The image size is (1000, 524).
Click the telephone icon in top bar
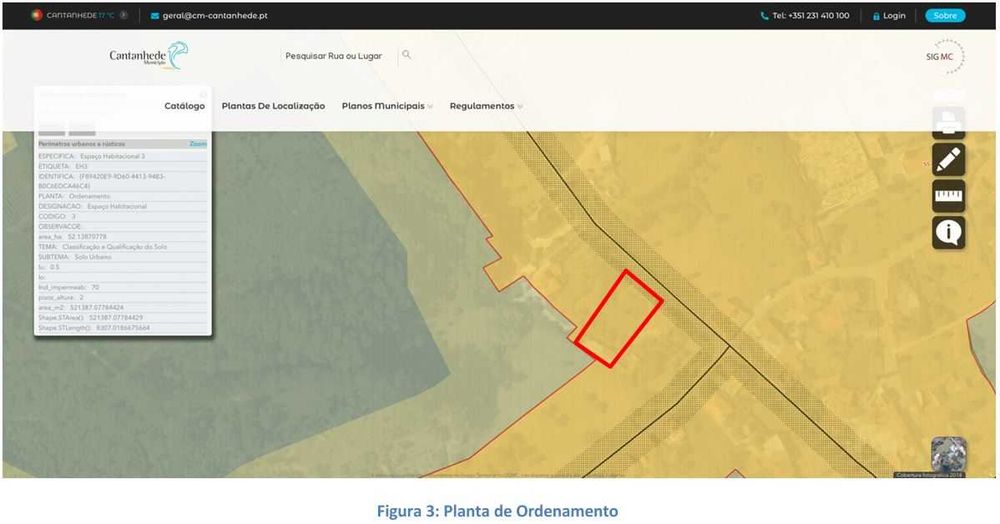tap(764, 16)
